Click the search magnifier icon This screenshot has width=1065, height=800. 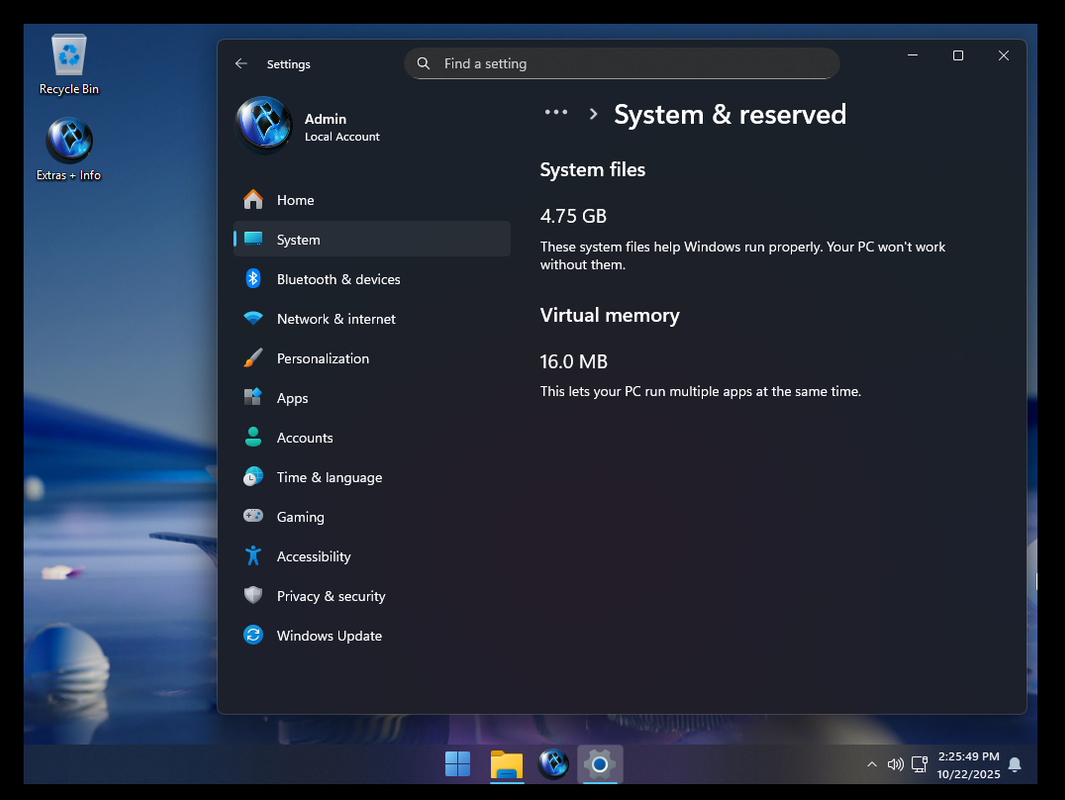[423, 63]
